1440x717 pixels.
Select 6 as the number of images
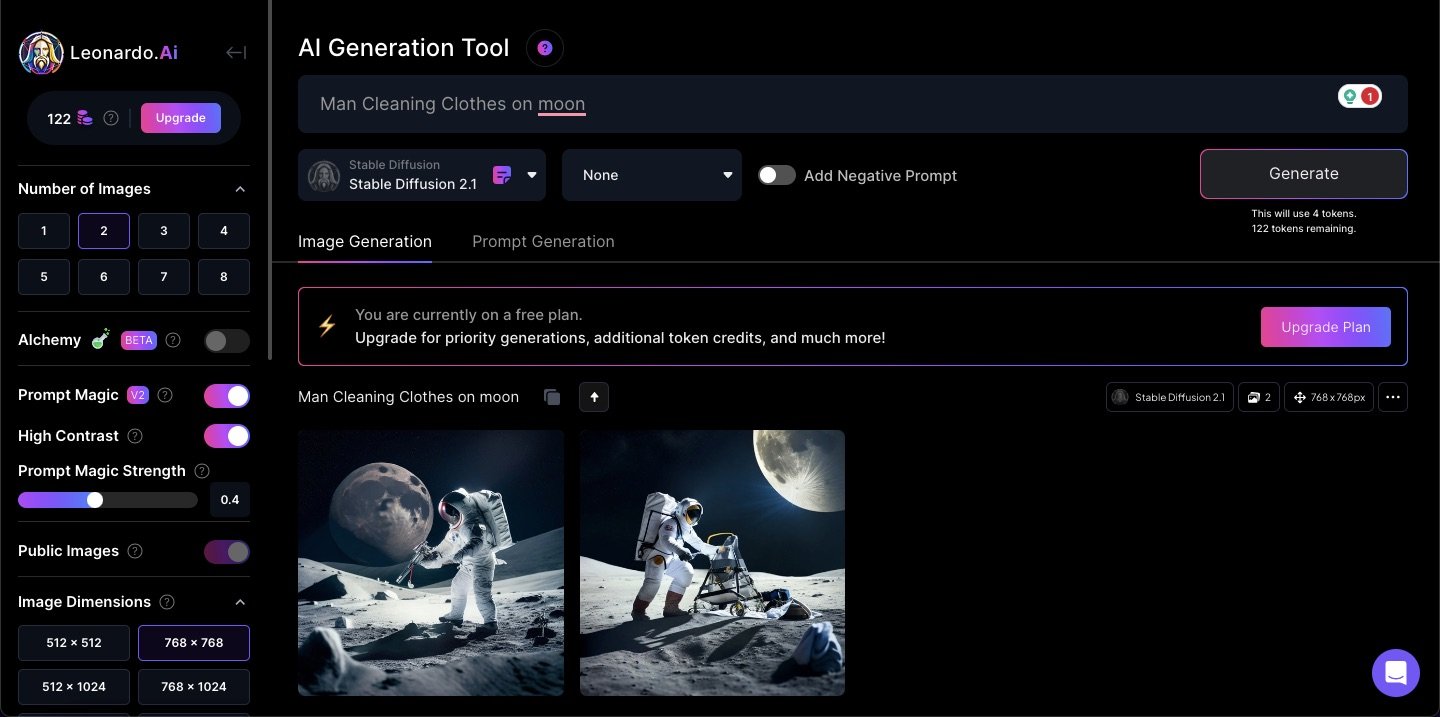coord(104,277)
